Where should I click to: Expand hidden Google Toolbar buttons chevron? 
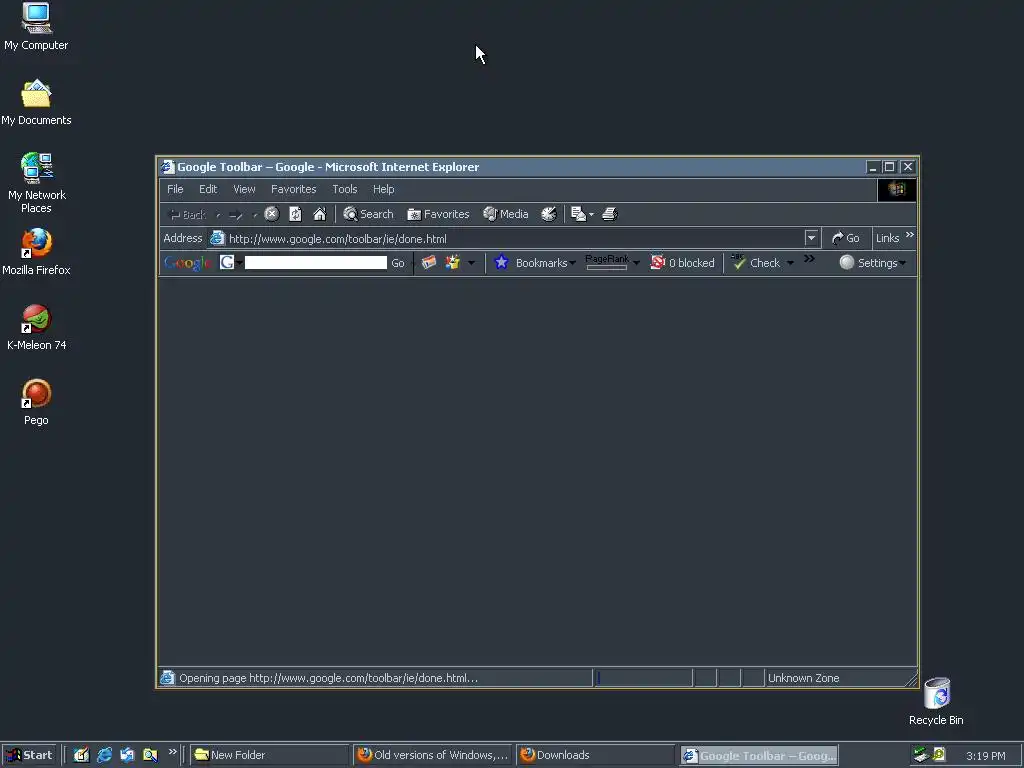click(809, 259)
